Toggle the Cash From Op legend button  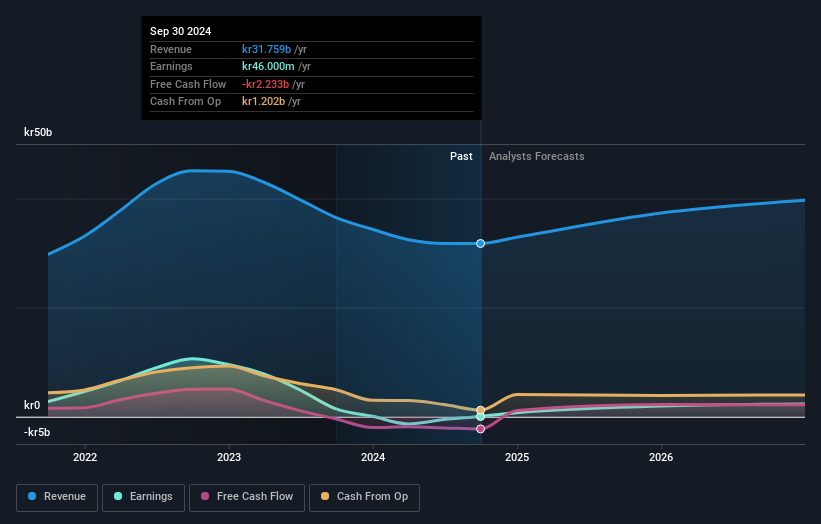364,497
